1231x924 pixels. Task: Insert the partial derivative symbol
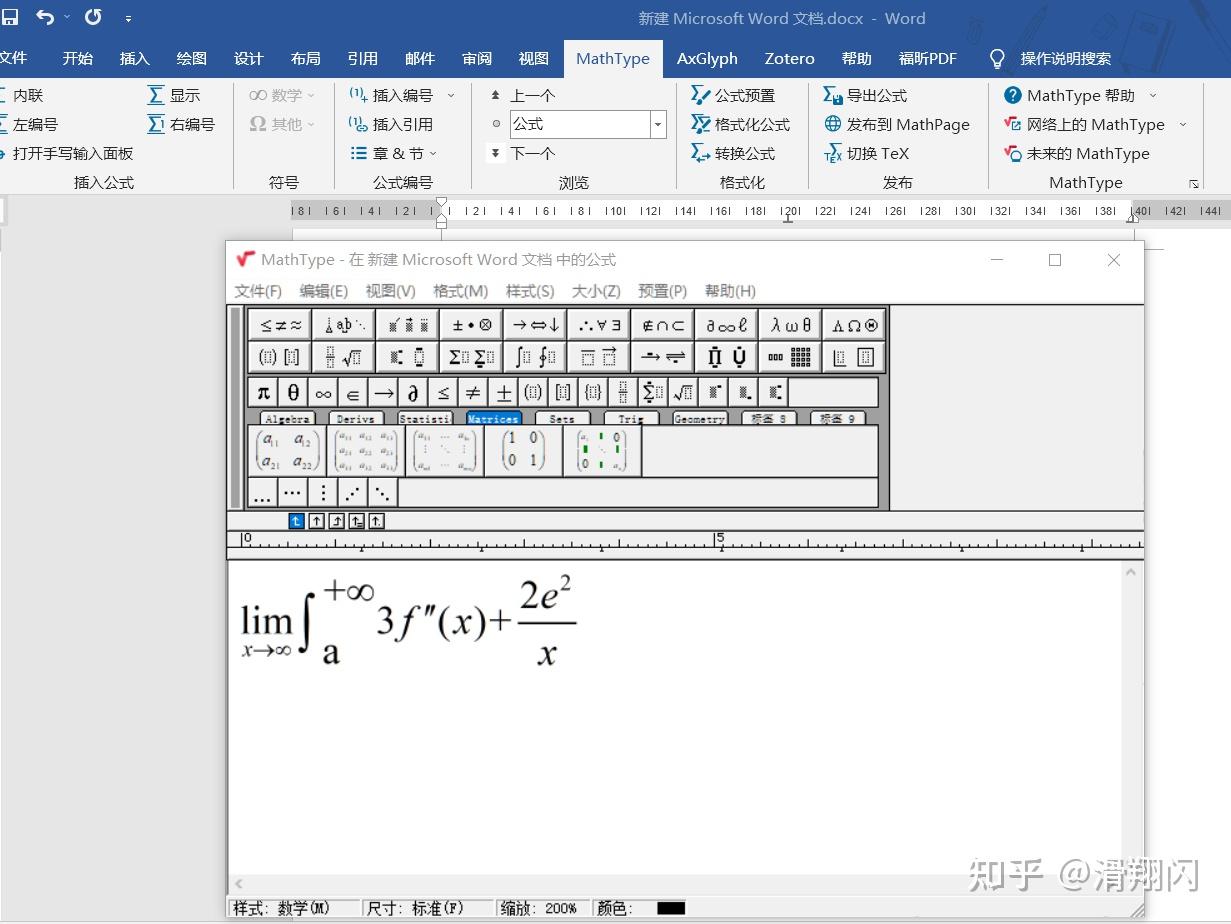413,392
